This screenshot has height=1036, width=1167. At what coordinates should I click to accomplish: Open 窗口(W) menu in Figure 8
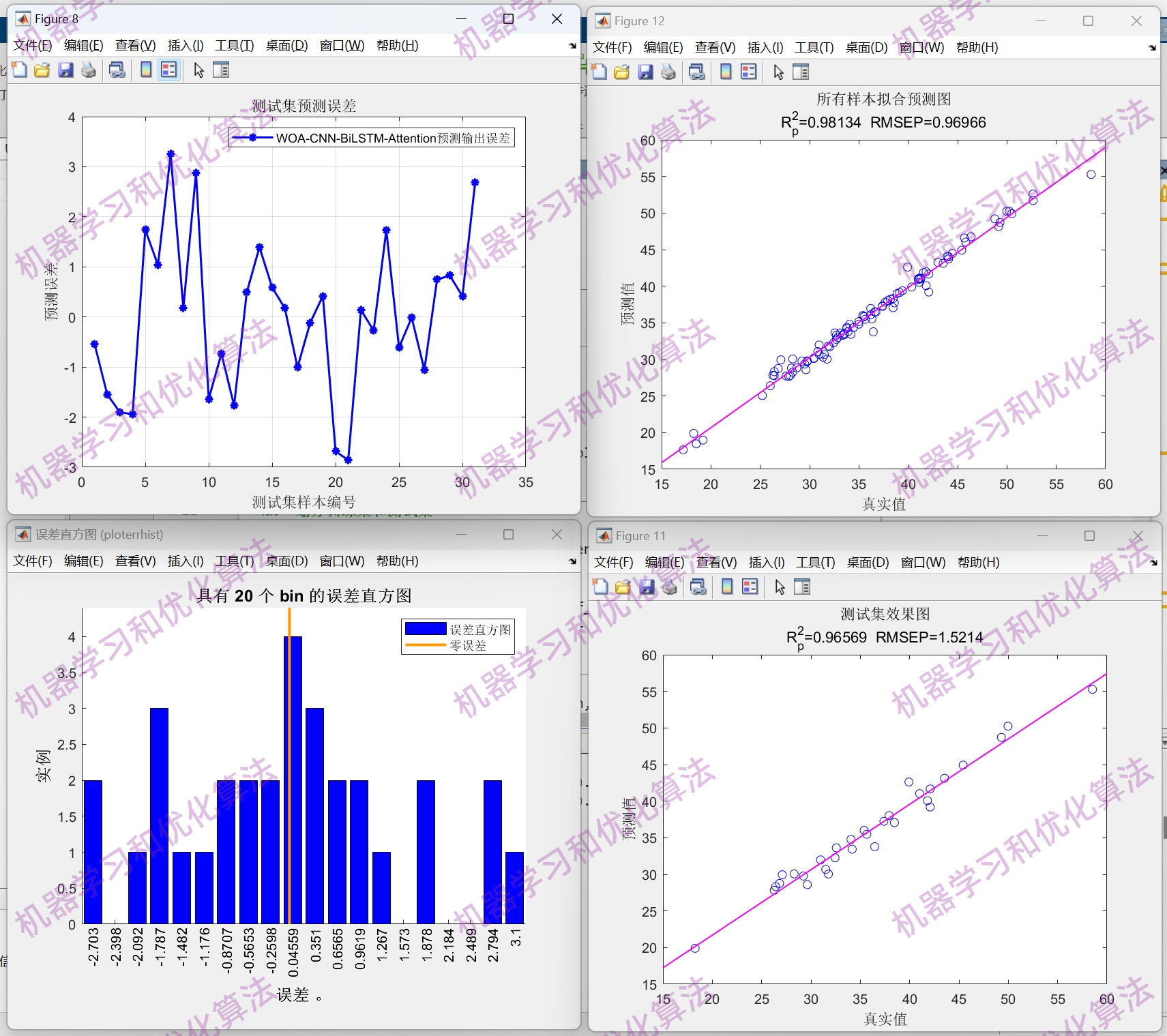click(x=342, y=46)
